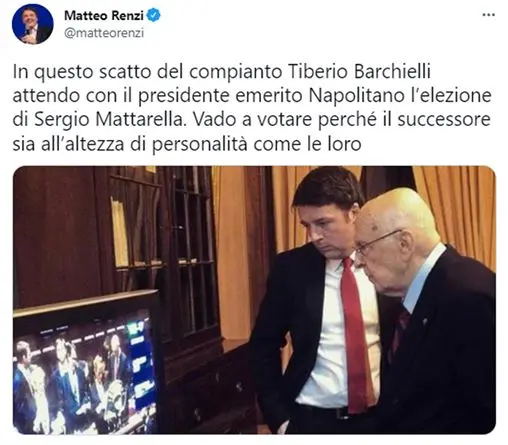Select the name 'Tiberio Barchielli' in the tweet
This screenshot has width=508, height=445.
pos(359,71)
